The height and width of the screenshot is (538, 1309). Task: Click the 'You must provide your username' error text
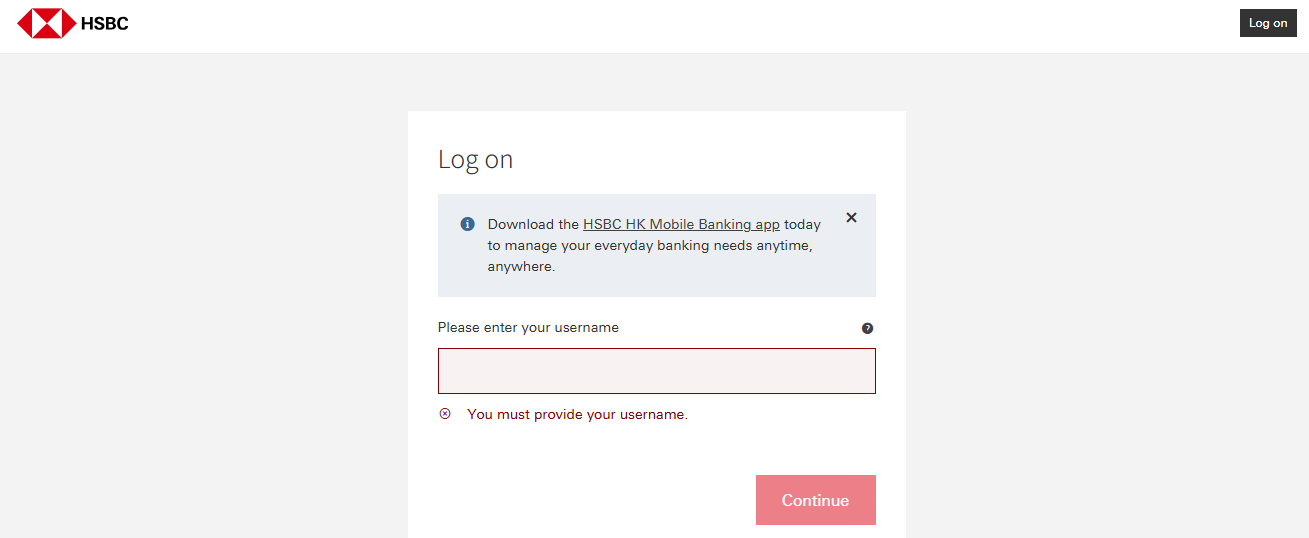click(x=577, y=414)
